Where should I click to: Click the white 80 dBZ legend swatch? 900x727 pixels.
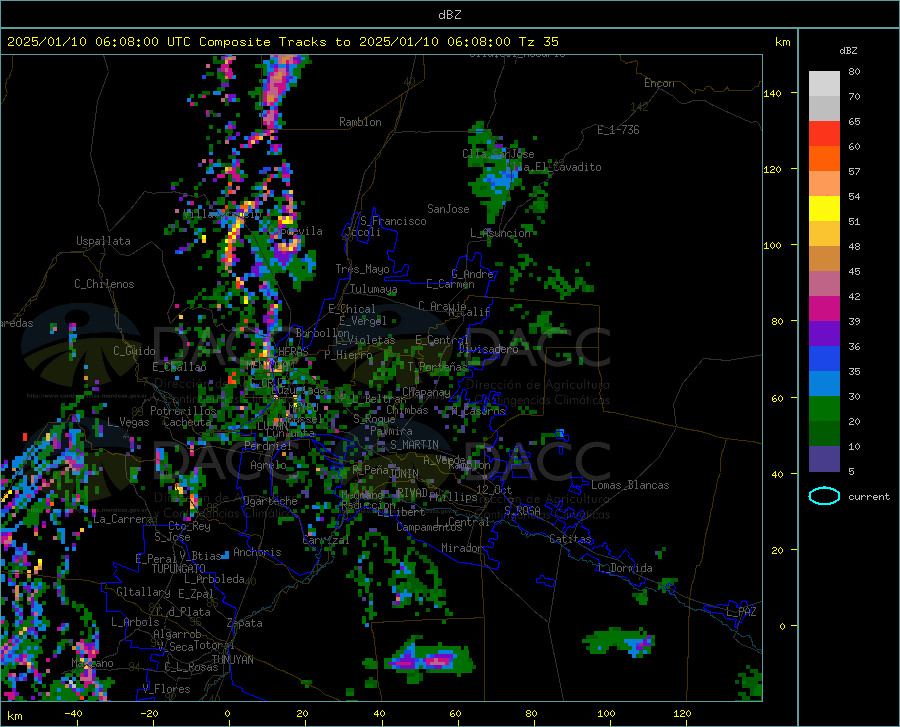[x=824, y=84]
